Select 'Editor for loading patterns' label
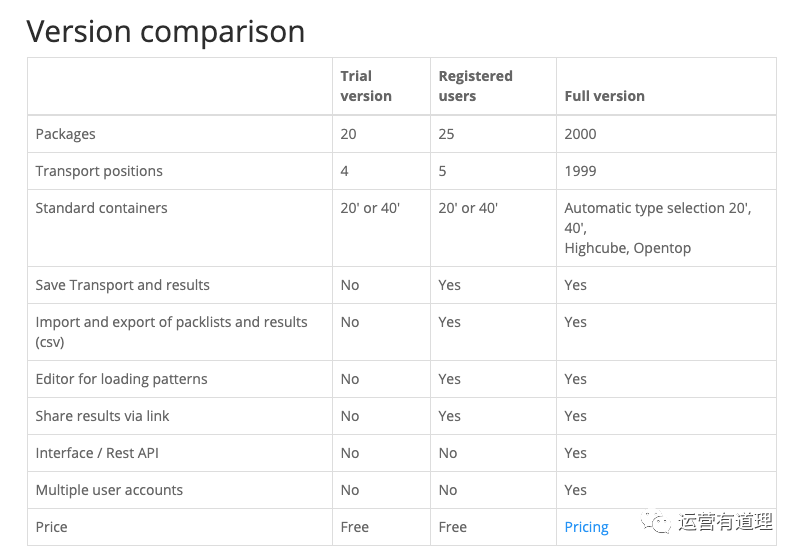798x556 pixels. 121,379
